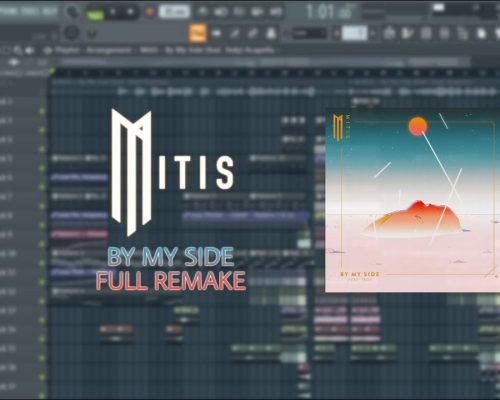Toggle the metronome icon after the tempo box

point(202,12)
